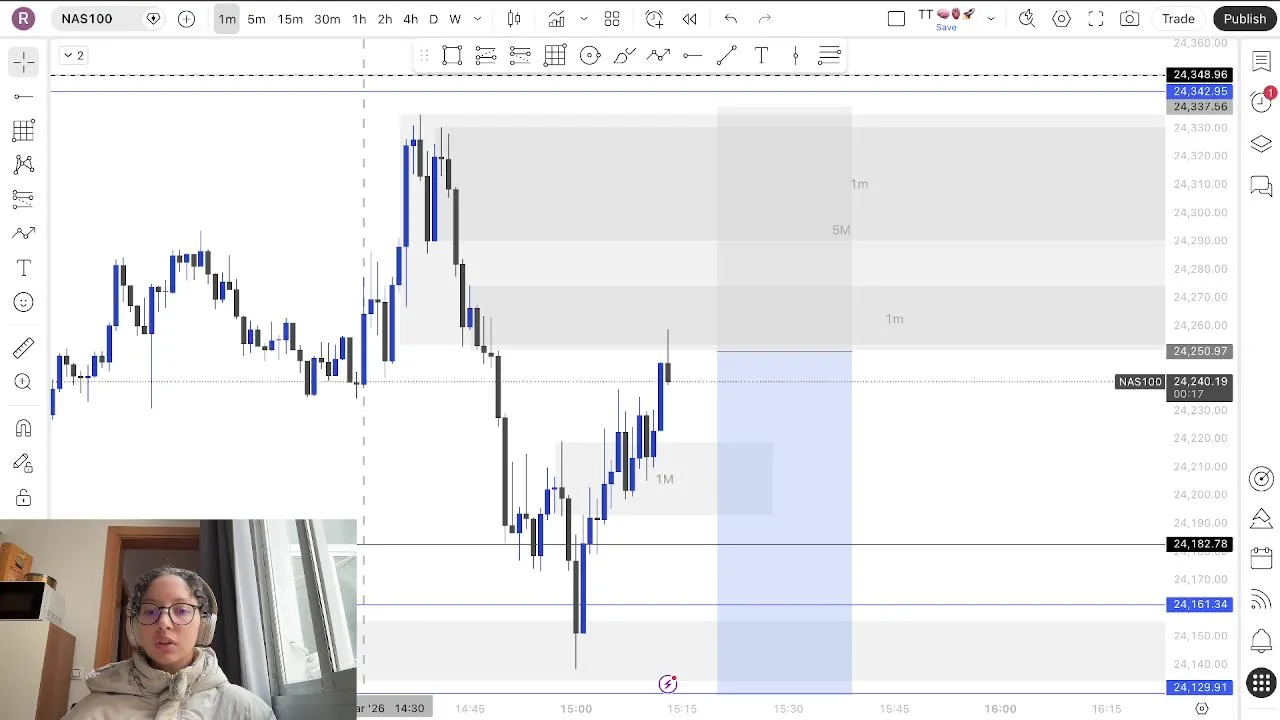This screenshot has height=720, width=1280.
Task: Open the emoji icons tool
Action: click(x=24, y=302)
